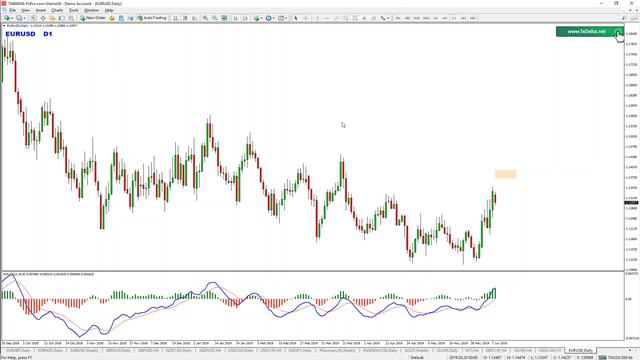Open the Market Watch window icon

(x=33, y=18)
